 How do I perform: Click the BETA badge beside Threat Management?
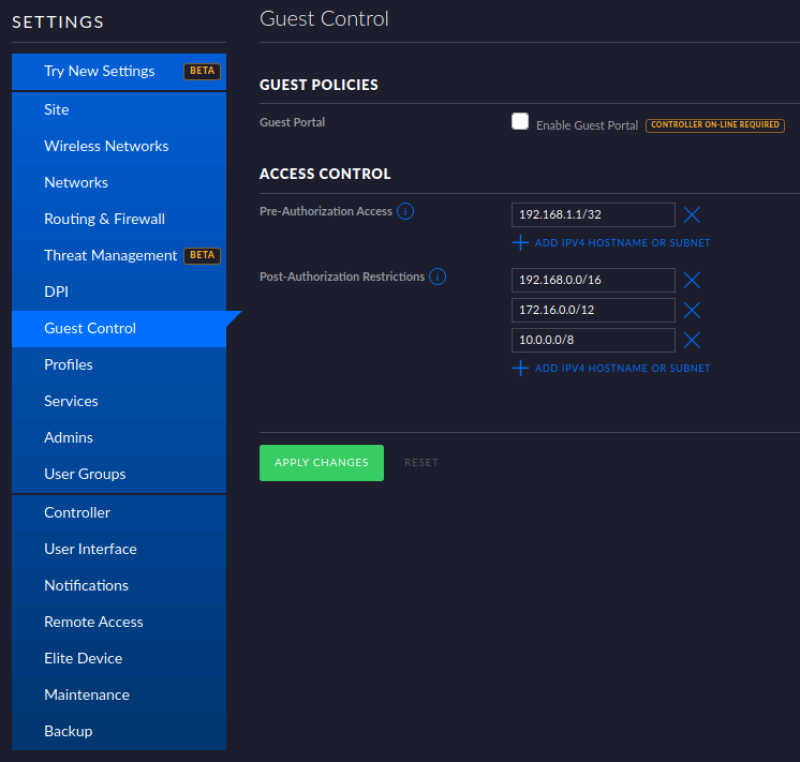pos(202,255)
